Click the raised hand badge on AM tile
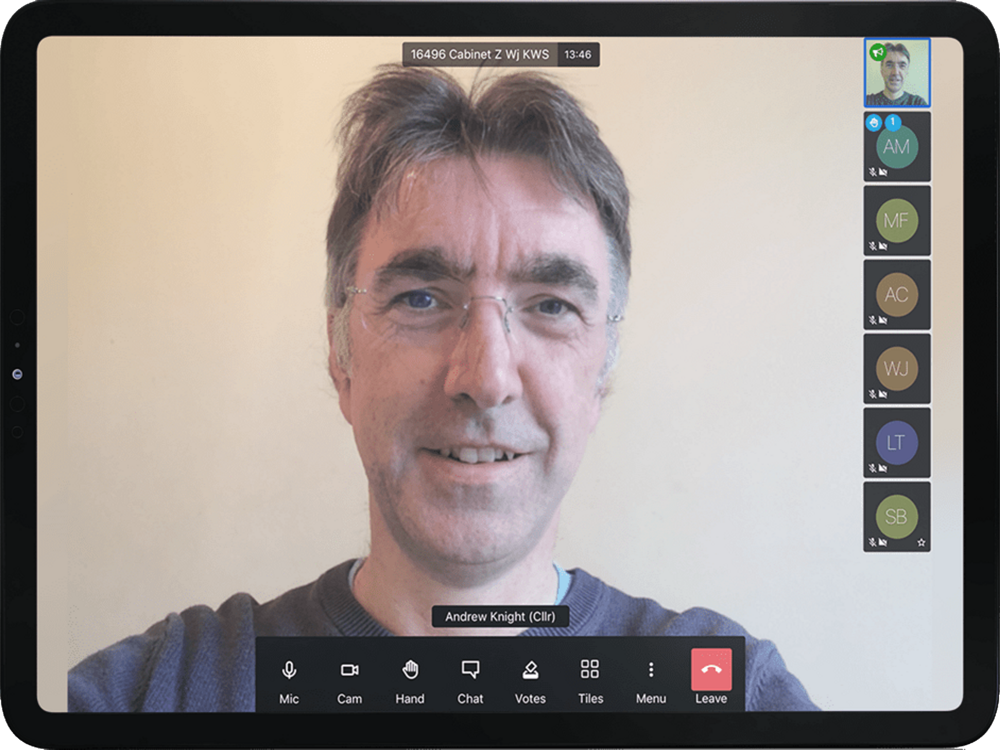 tap(874, 122)
